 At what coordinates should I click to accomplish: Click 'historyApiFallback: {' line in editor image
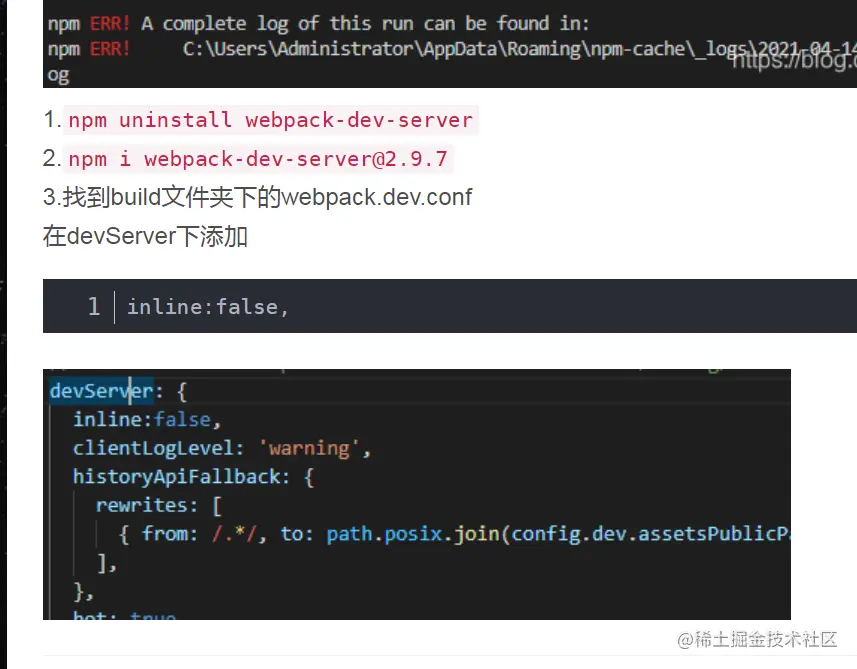(193, 477)
